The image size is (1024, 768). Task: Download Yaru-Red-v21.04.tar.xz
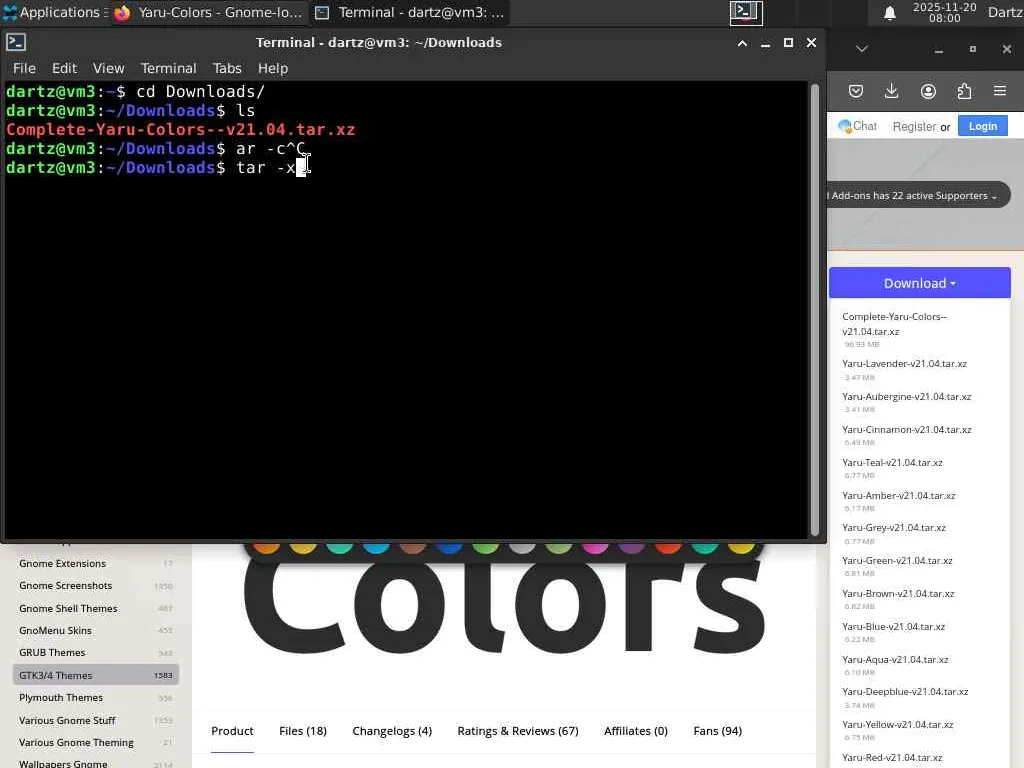(892, 758)
